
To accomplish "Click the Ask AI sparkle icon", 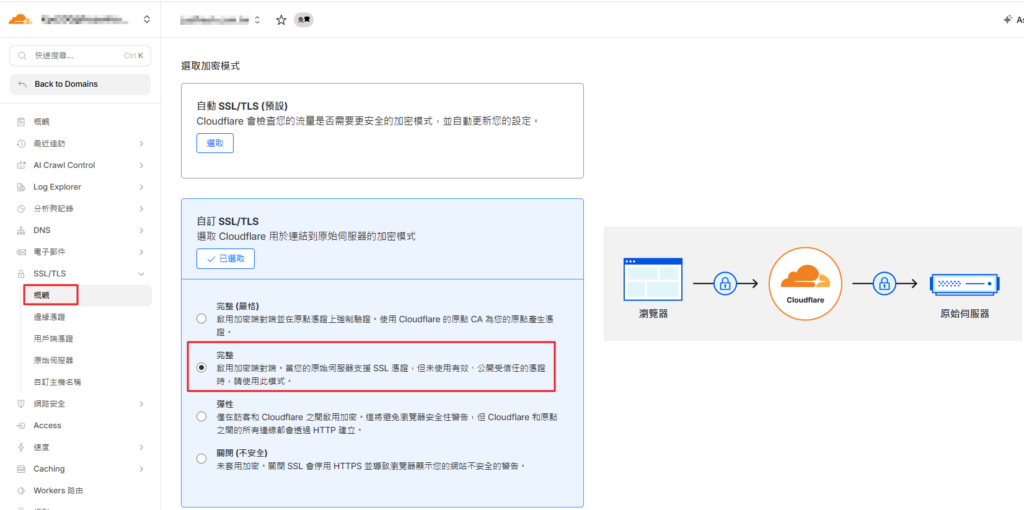I will coord(1008,20).
